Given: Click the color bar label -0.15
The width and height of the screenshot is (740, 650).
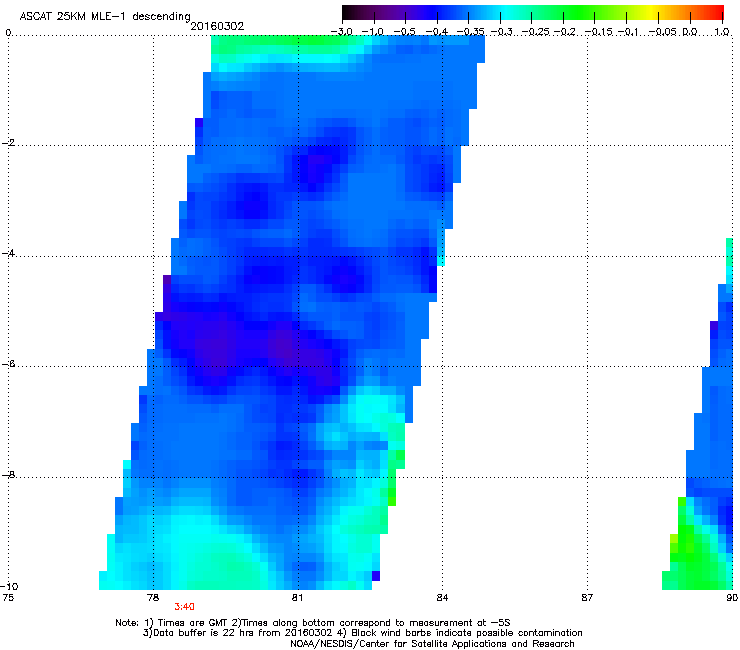Looking at the screenshot, I should tap(598, 32).
